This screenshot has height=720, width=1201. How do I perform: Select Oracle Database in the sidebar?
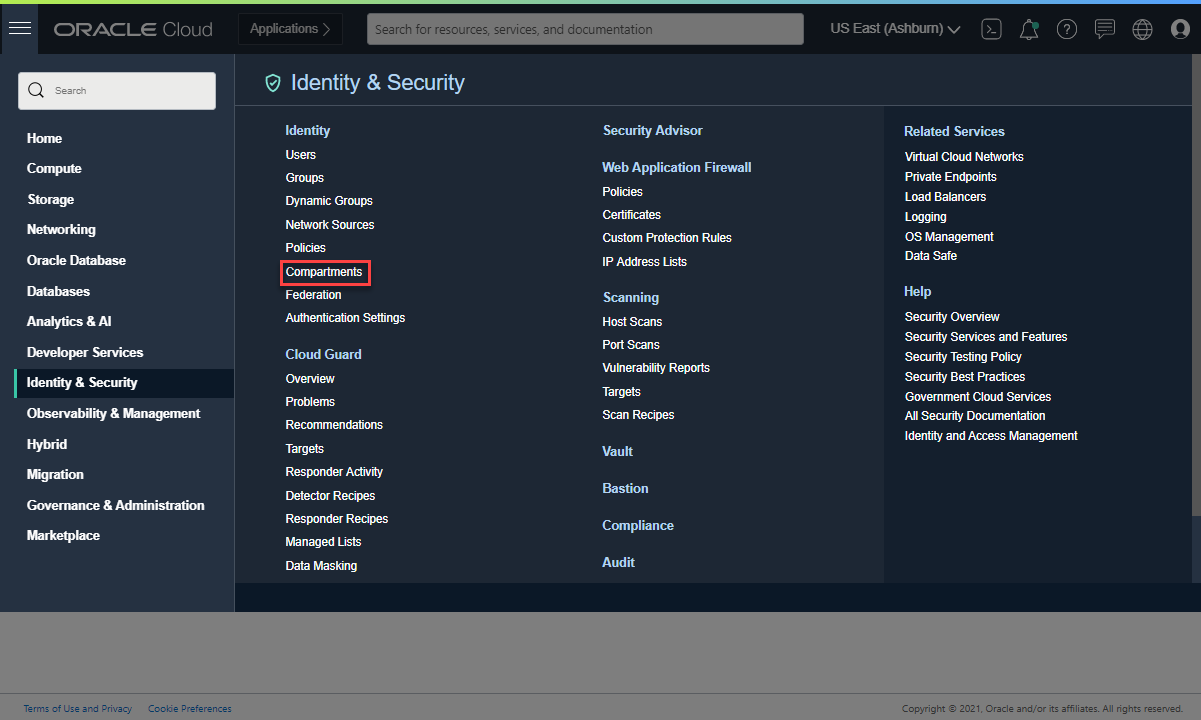click(x=76, y=260)
